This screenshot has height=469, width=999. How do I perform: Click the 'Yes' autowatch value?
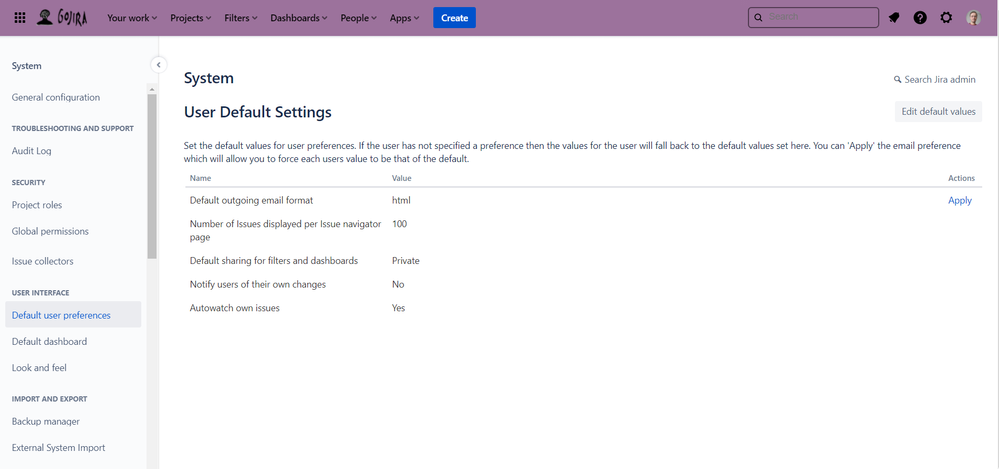pyautogui.click(x=398, y=308)
